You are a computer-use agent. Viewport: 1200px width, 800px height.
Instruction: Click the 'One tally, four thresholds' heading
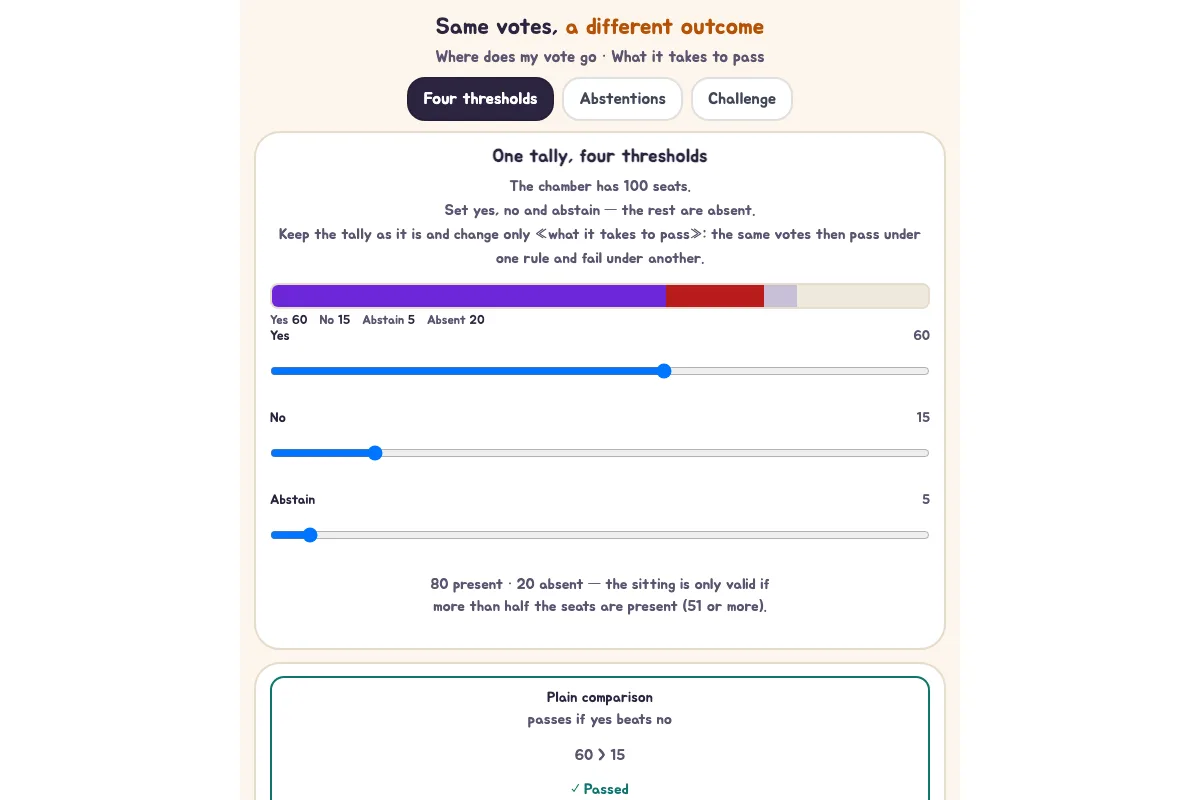600,156
